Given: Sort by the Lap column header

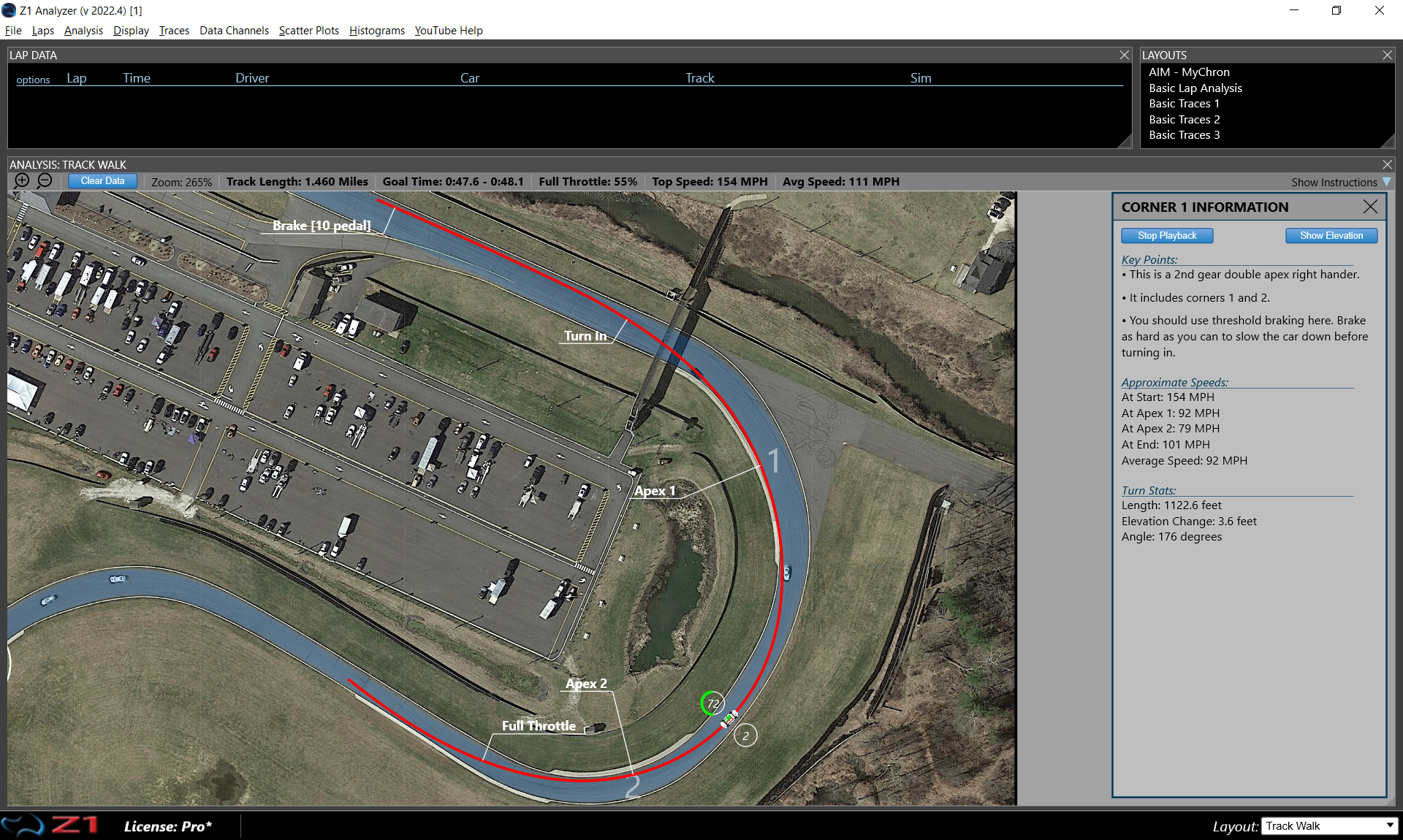Looking at the screenshot, I should [x=77, y=78].
